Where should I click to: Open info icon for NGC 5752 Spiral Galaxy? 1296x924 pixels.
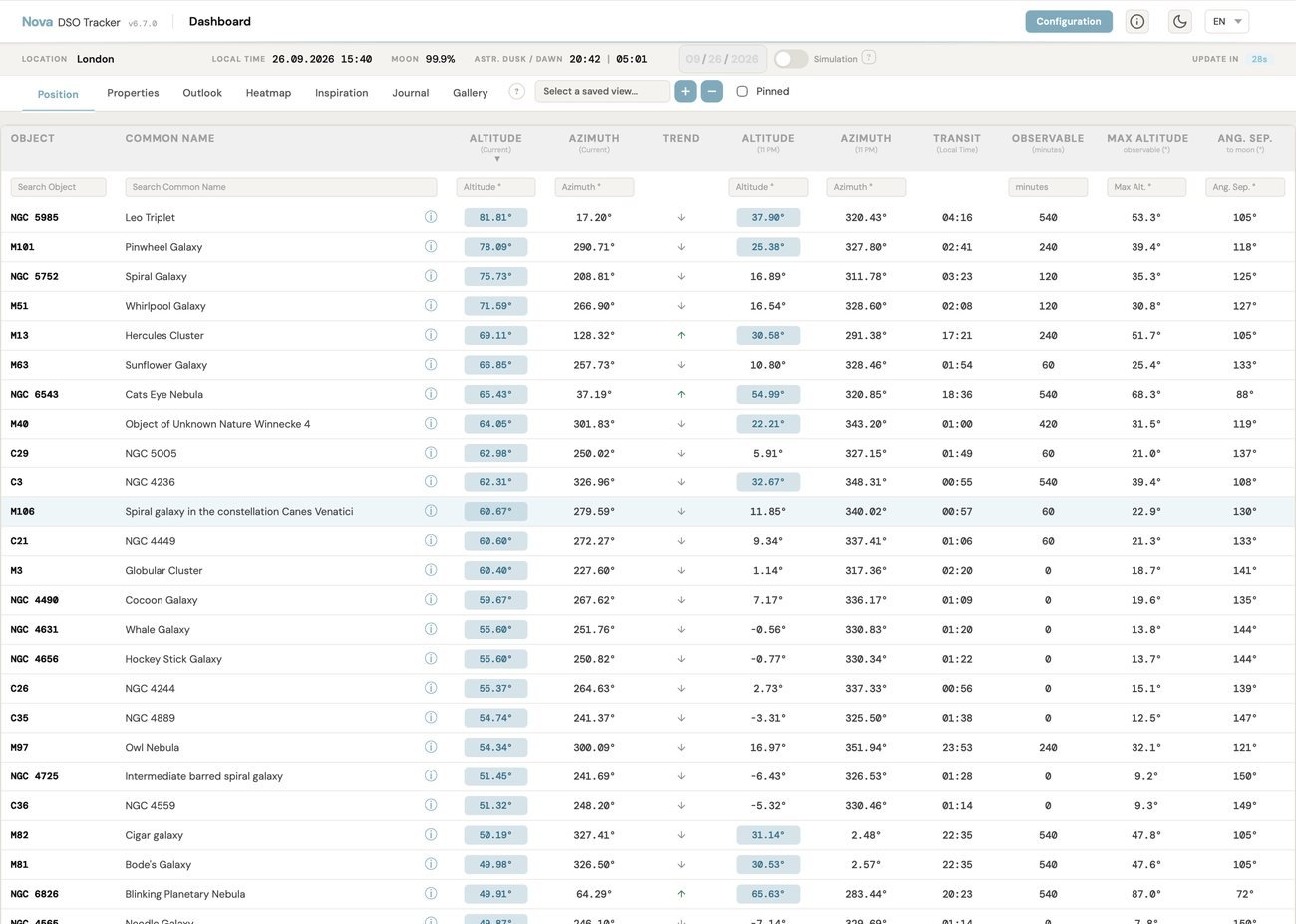[x=431, y=276]
